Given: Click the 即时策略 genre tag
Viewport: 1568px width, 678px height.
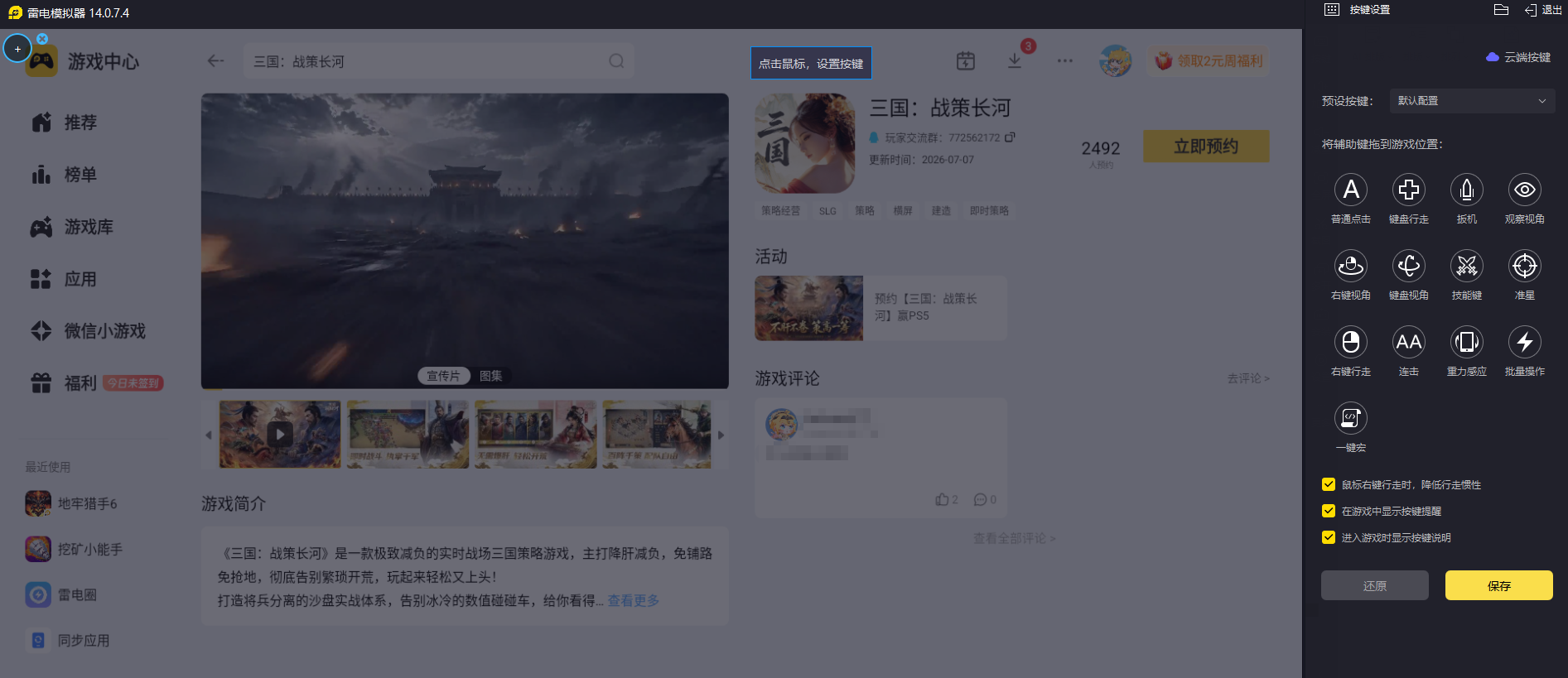Looking at the screenshot, I should point(989,211).
